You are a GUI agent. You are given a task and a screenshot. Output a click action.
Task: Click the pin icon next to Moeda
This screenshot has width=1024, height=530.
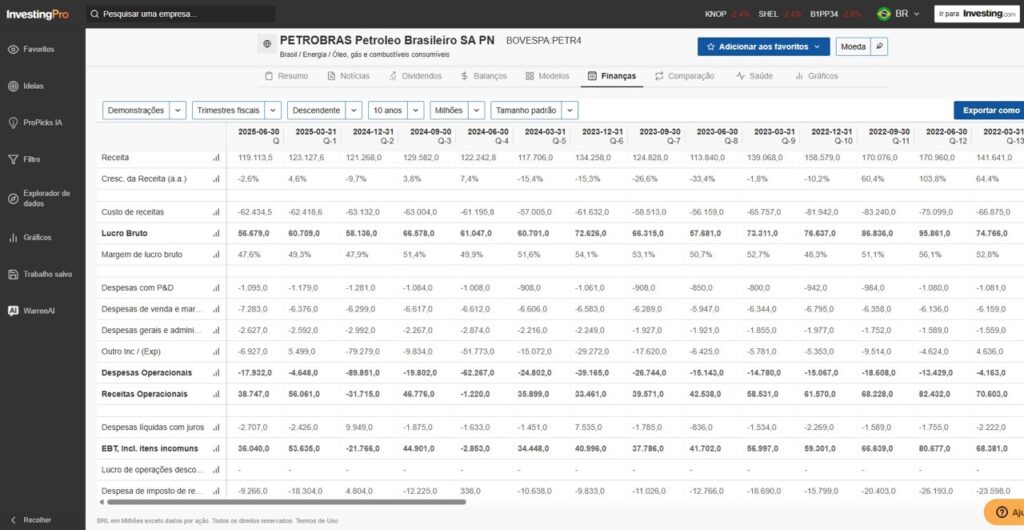pyautogui.click(x=880, y=46)
